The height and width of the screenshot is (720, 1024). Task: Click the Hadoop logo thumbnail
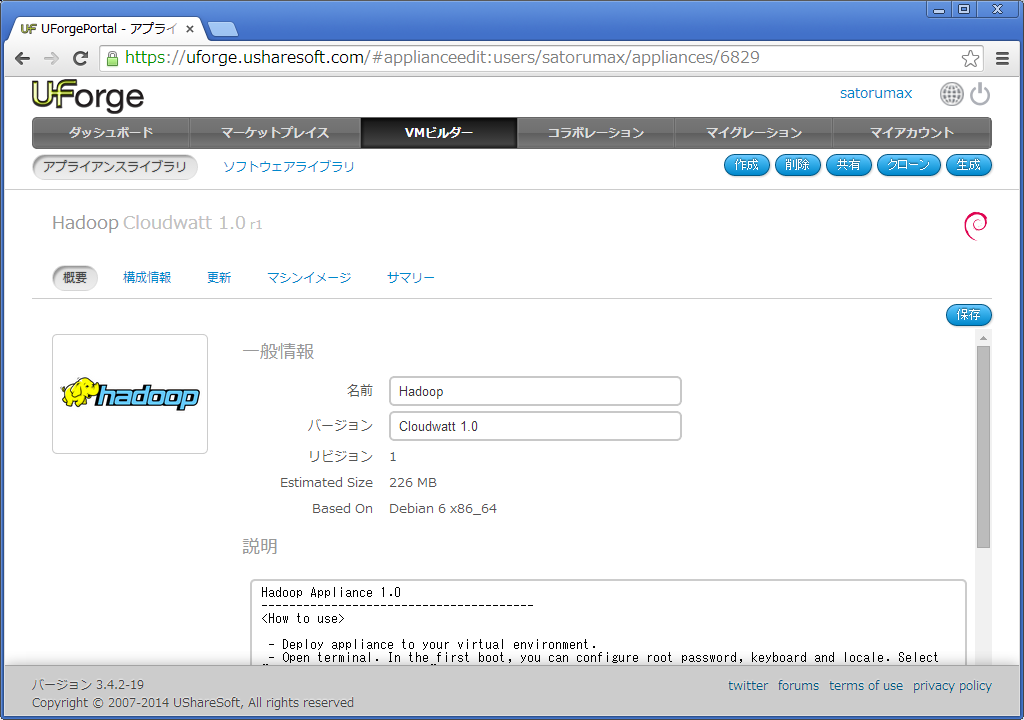pyautogui.click(x=130, y=394)
